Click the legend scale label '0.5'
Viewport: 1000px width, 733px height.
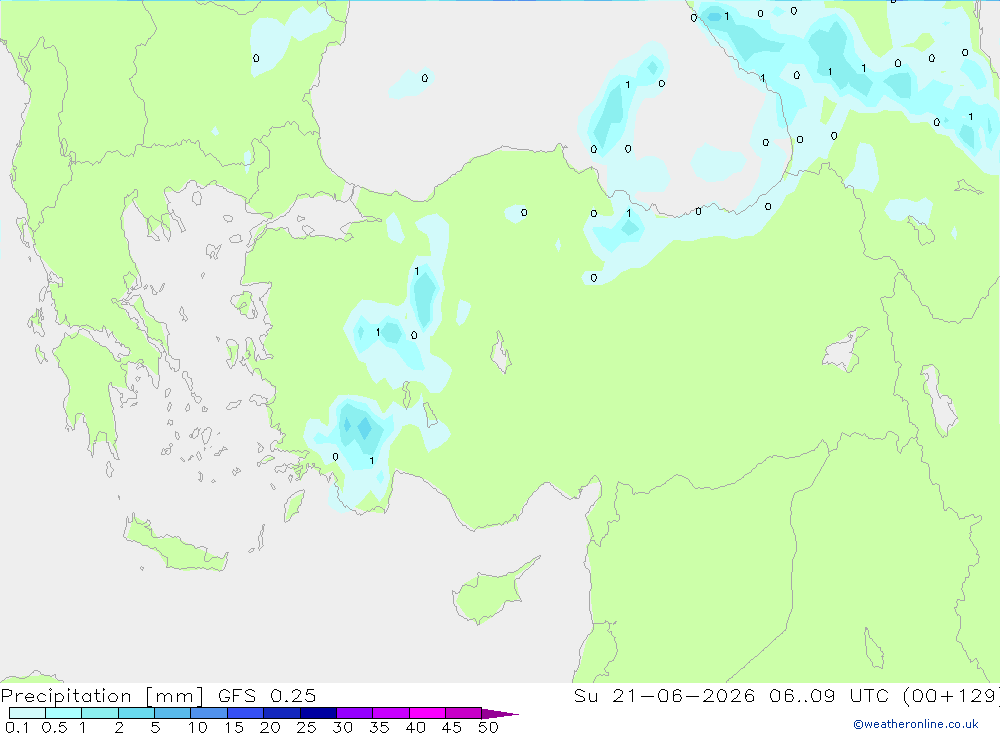54,727
